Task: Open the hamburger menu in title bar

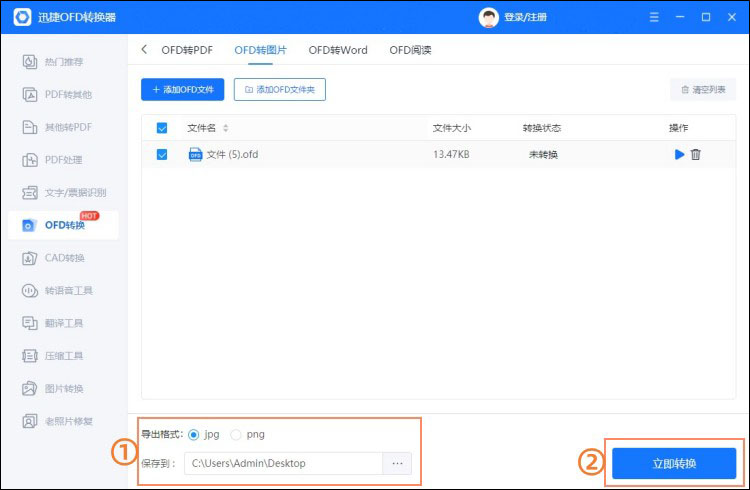Action: click(x=654, y=17)
